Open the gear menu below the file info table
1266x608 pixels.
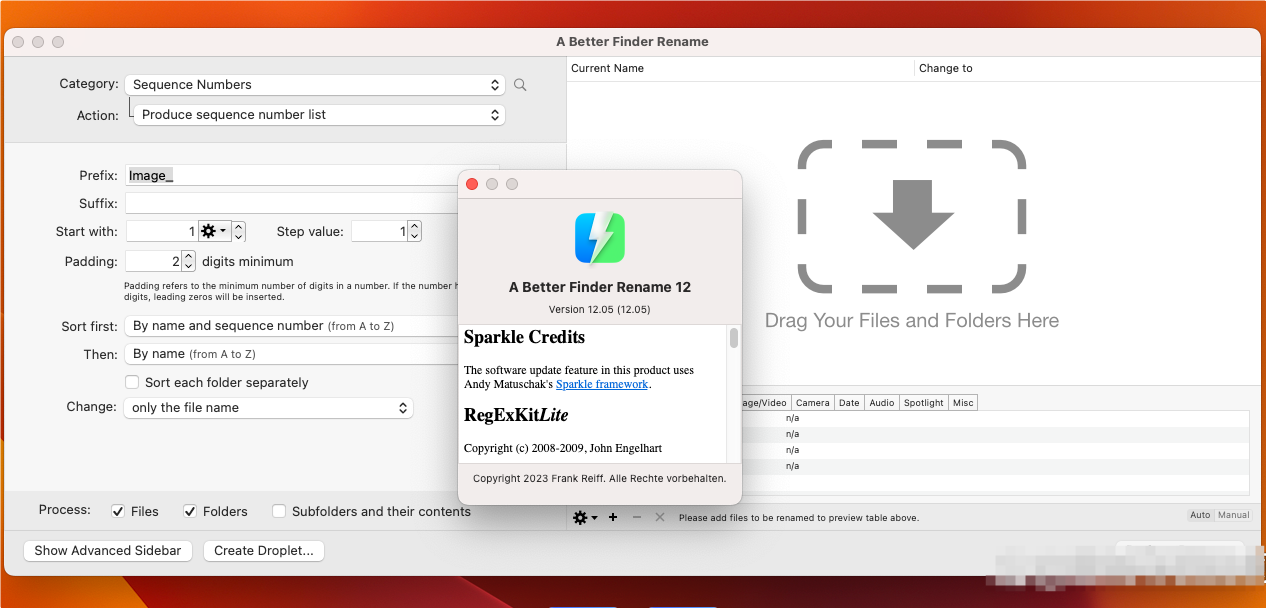(x=585, y=517)
